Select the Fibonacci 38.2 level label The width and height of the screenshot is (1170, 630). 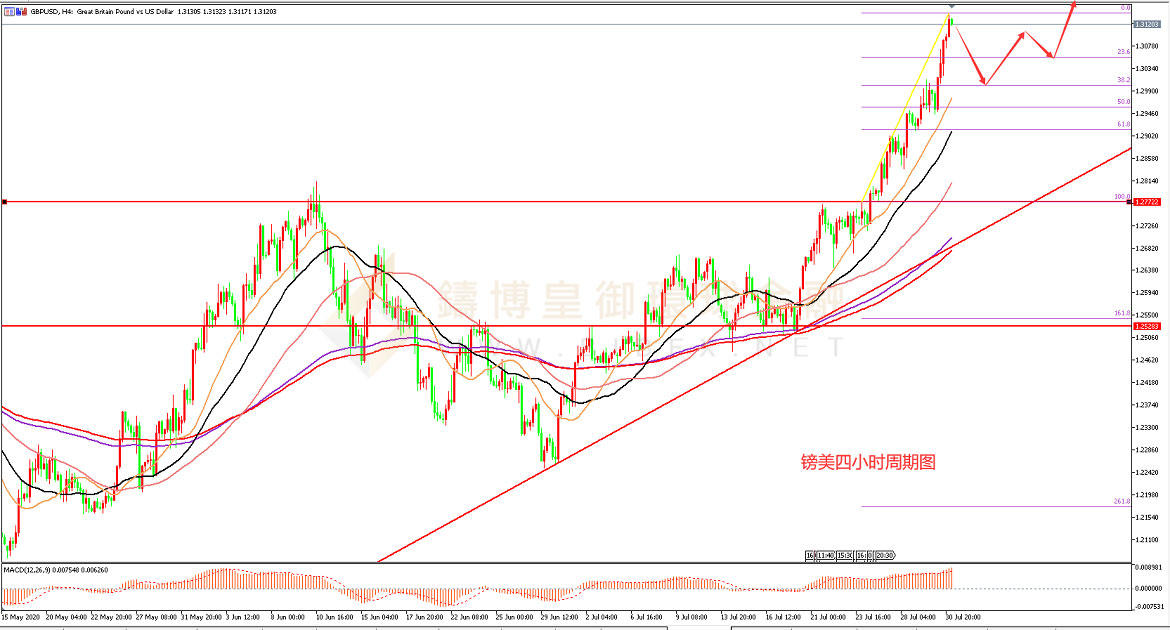coord(1123,80)
